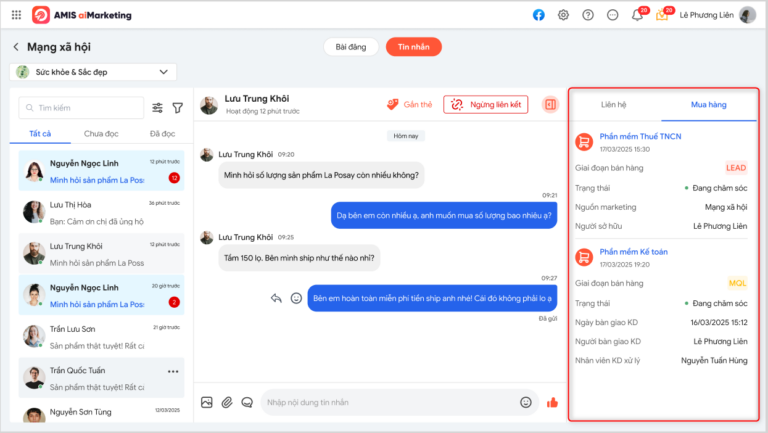
Task: Send a thumbs-up like in chat
Action: pyautogui.click(x=552, y=403)
